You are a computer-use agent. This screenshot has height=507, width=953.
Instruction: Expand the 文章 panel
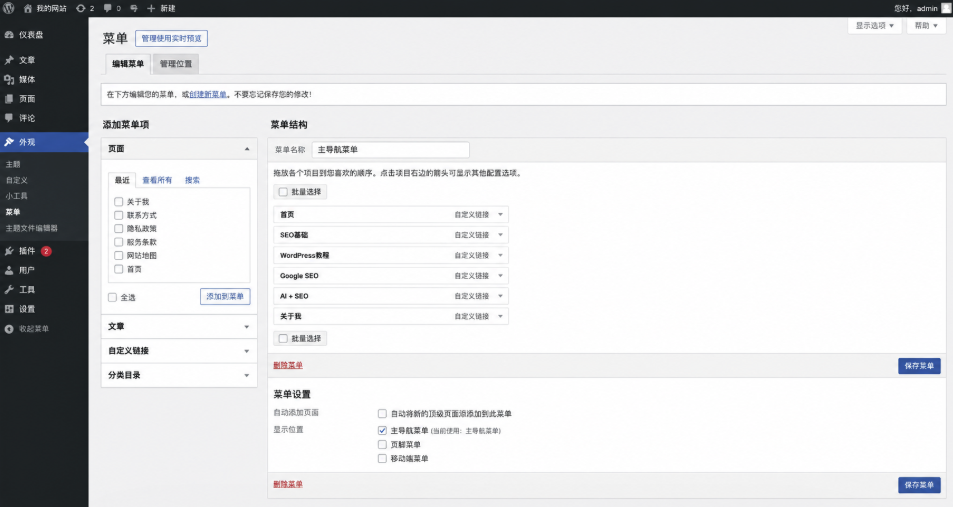click(x=179, y=326)
